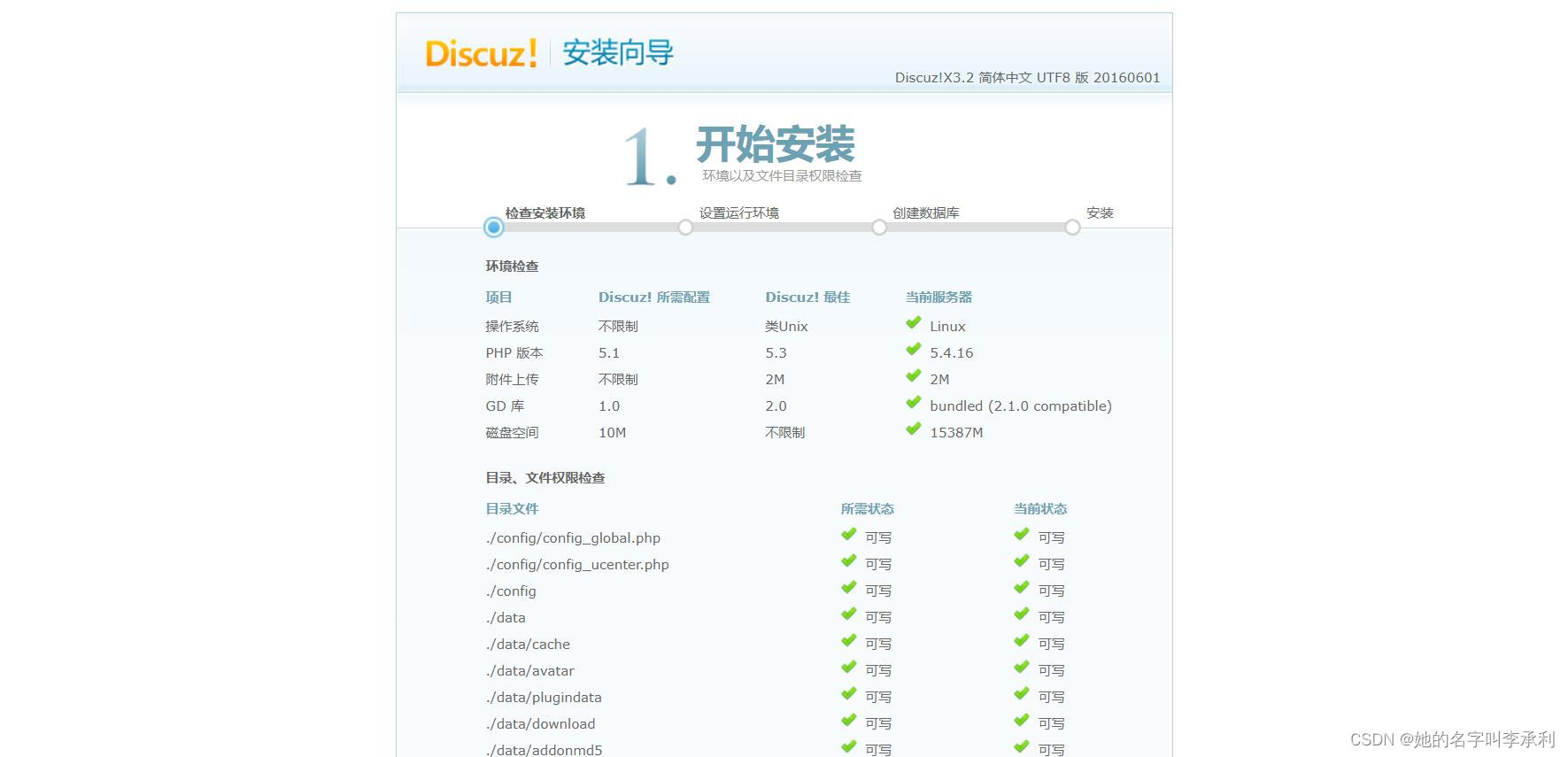
Task: Select 当前状态 check icon for ./data/addonmd5
Action: tap(1022, 747)
